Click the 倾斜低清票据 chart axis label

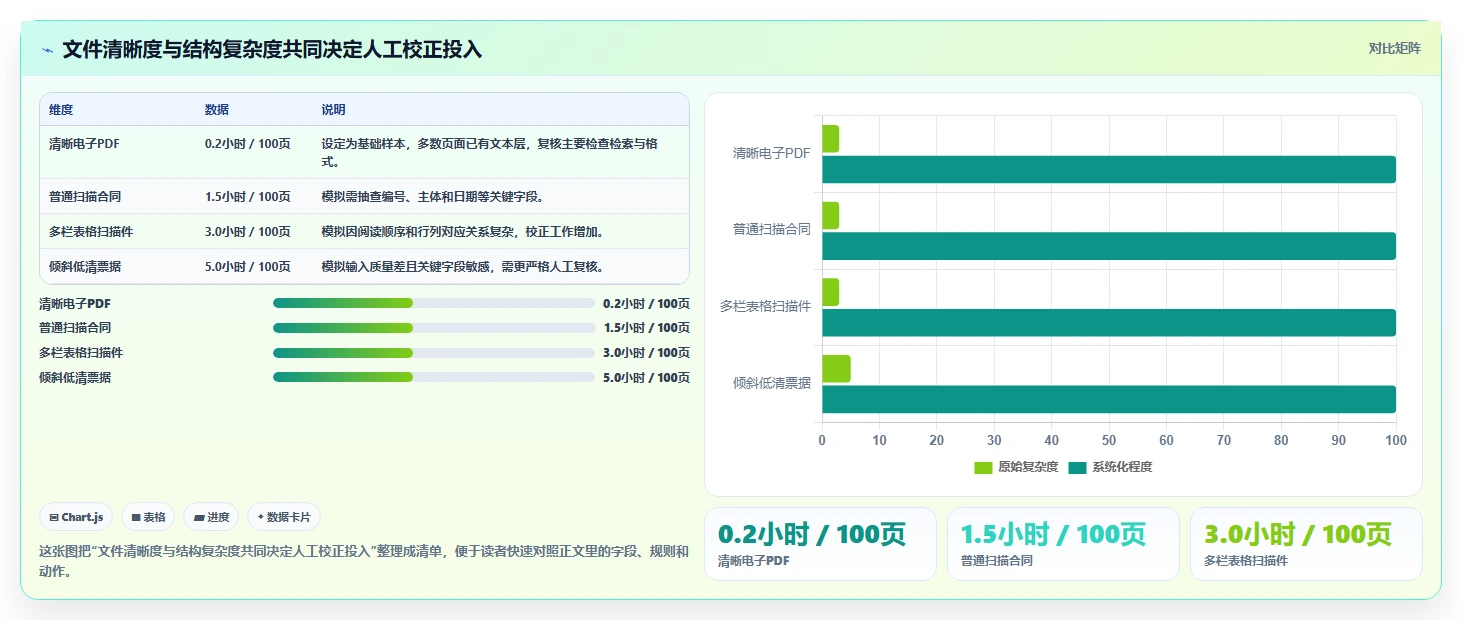point(771,383)
